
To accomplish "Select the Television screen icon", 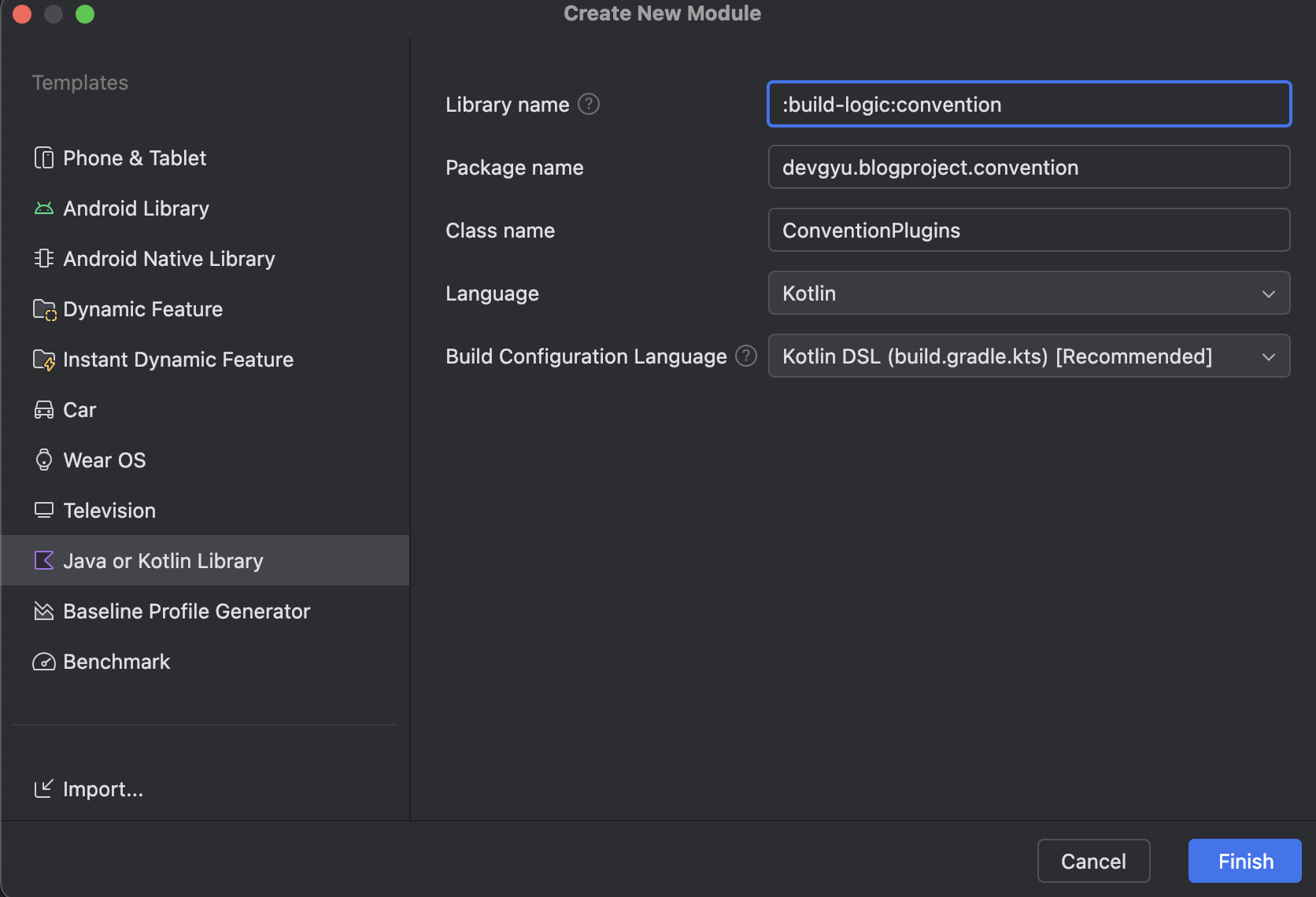I will [x=44, y=511].
